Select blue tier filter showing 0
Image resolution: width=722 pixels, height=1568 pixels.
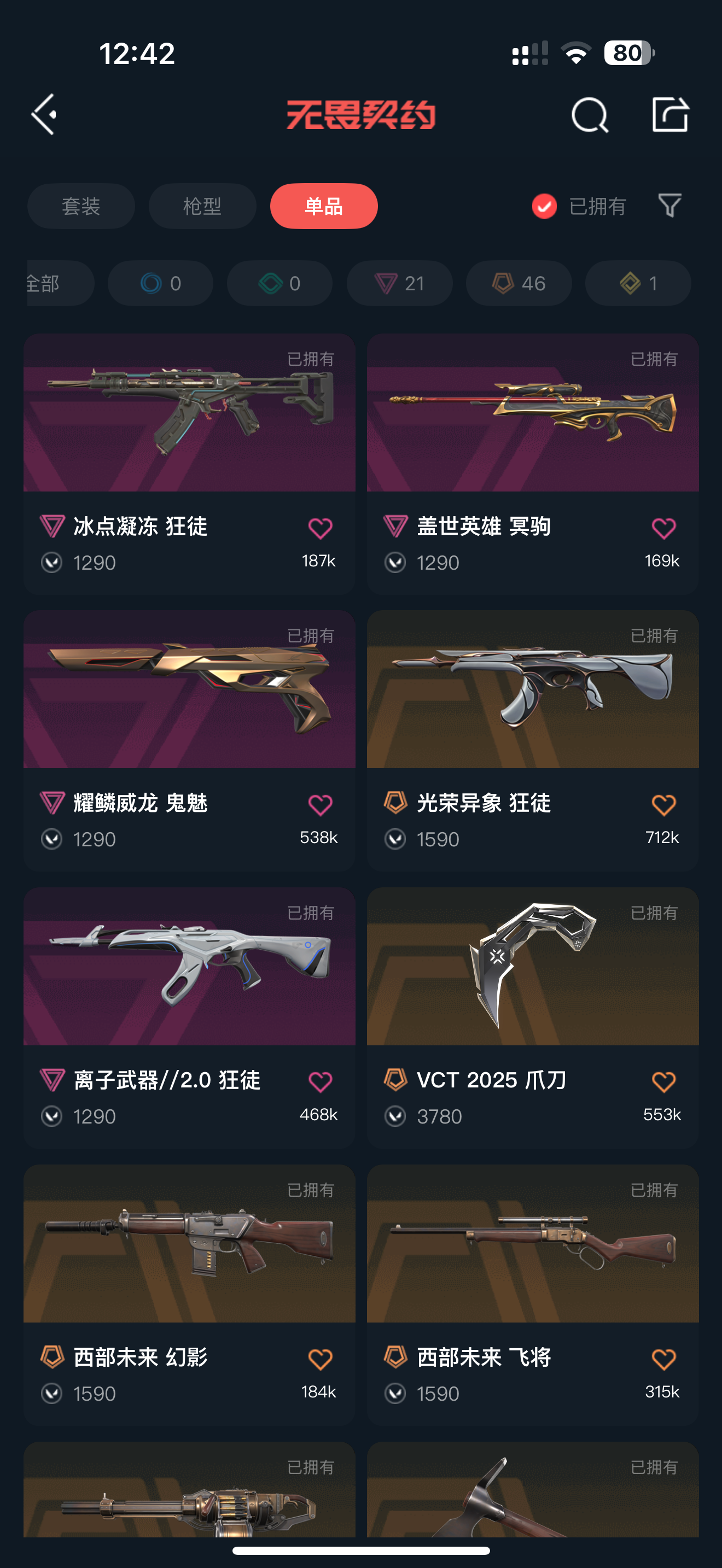point(160,283)
